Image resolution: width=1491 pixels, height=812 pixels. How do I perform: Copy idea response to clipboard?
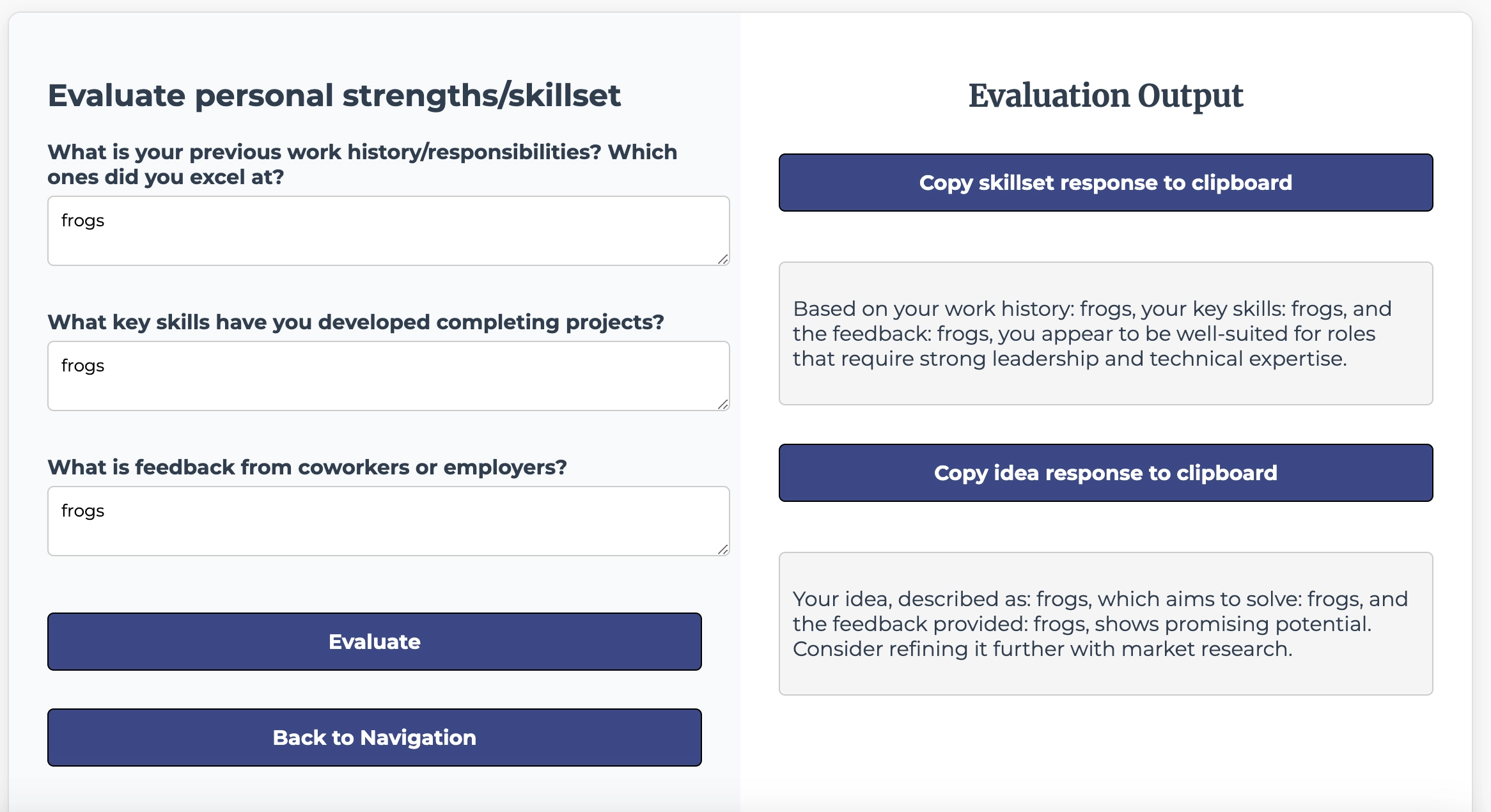(1105, 472)
